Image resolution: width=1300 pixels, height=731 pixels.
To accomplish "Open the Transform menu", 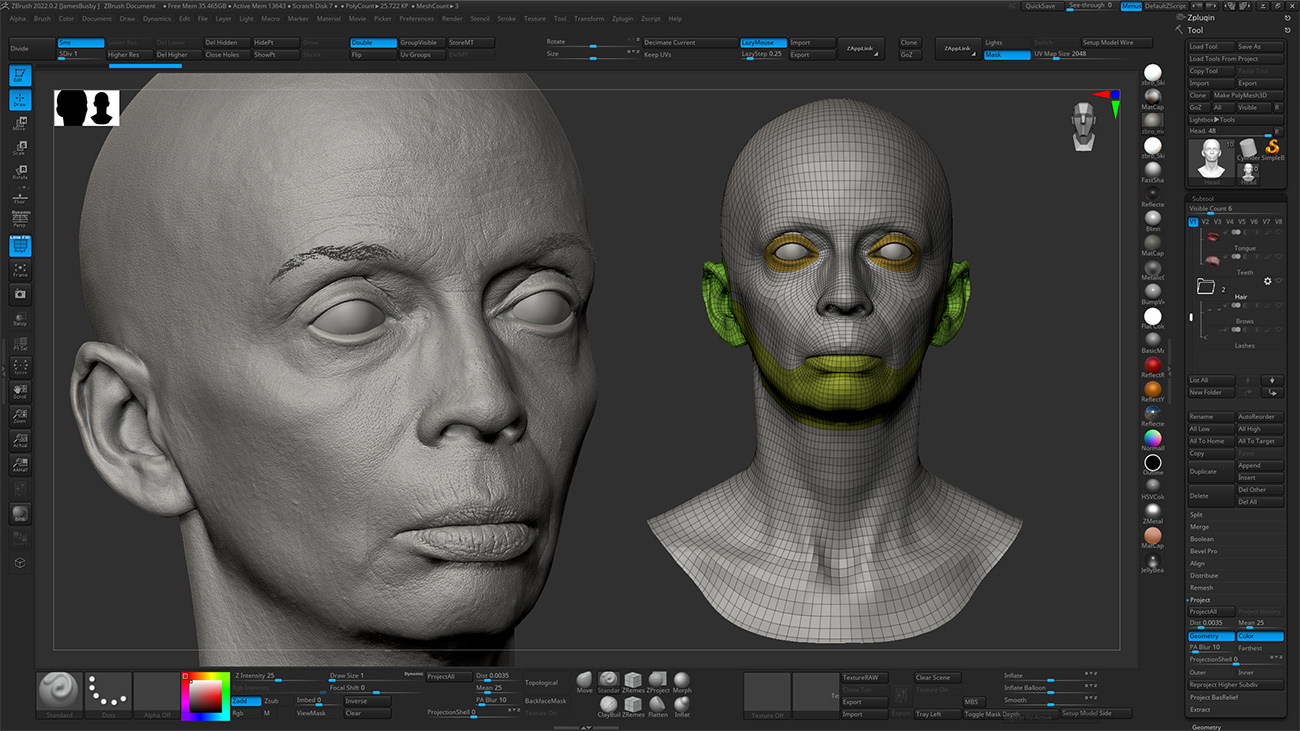I will click(589, 18).
